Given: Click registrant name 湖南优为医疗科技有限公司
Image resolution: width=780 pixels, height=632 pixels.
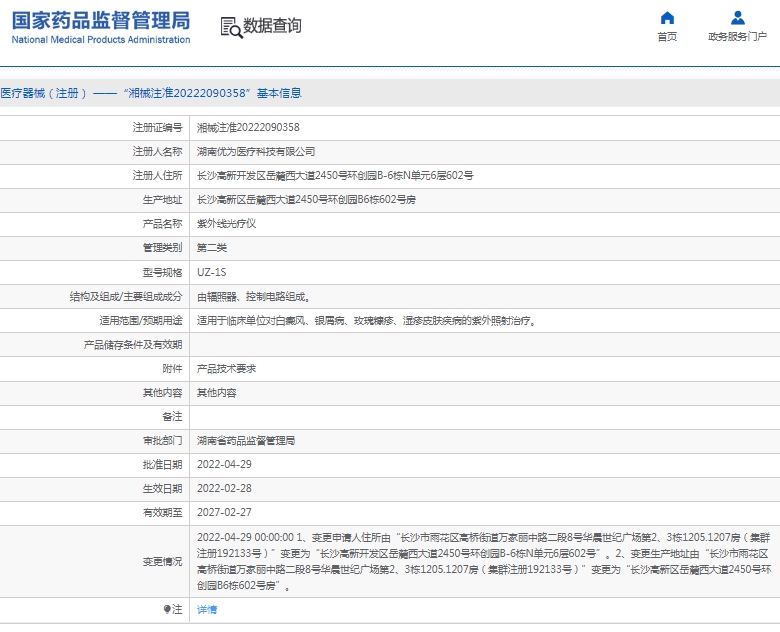Looking at the screenshot, I should coord(255,152).
